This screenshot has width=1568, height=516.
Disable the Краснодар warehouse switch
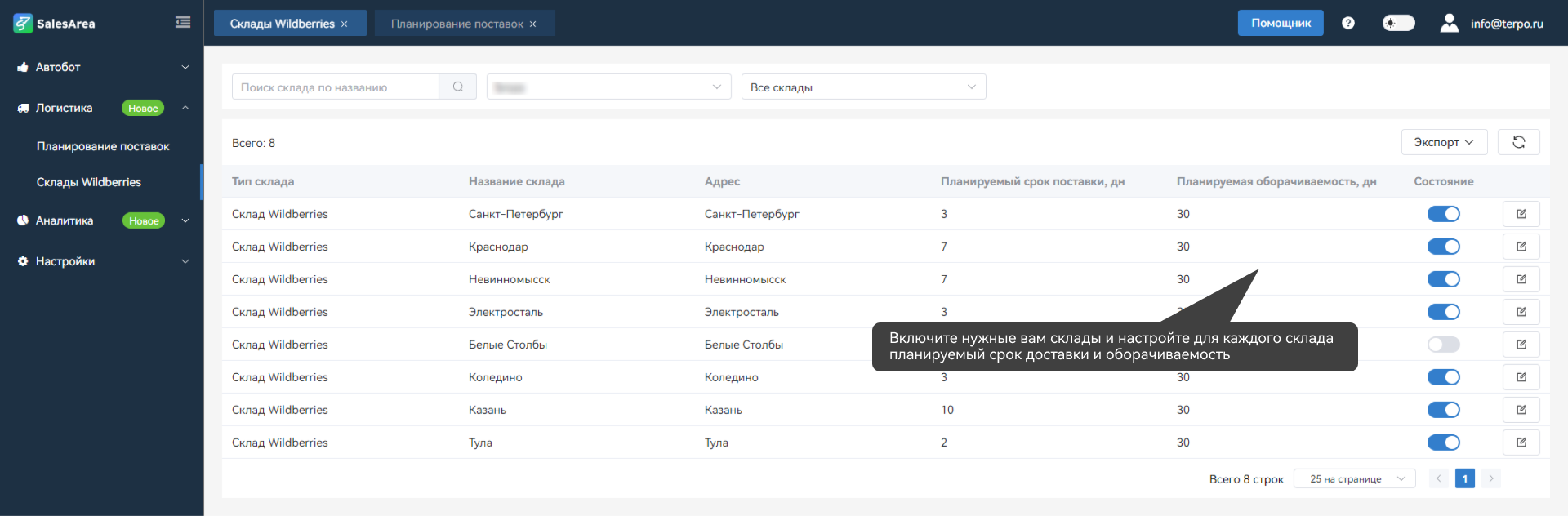(1444, 247)
